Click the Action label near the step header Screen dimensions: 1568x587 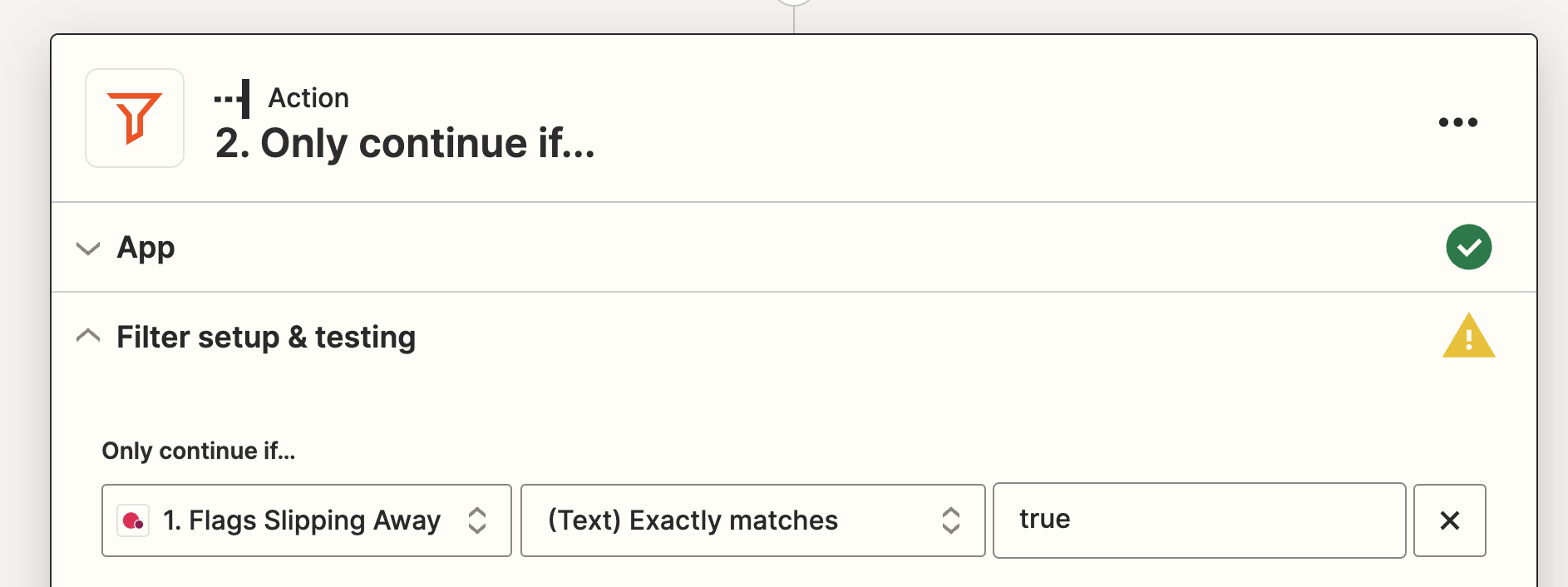308,97
